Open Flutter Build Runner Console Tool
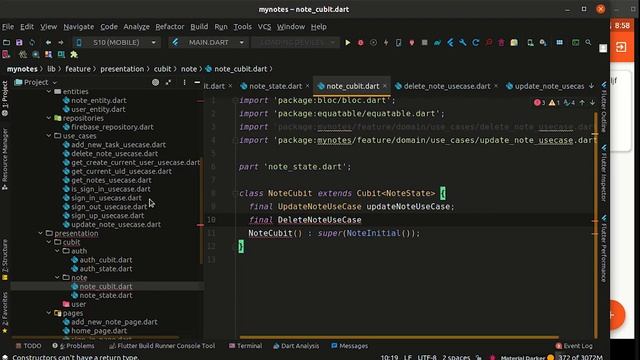640x360 pixels. point(162,346)
